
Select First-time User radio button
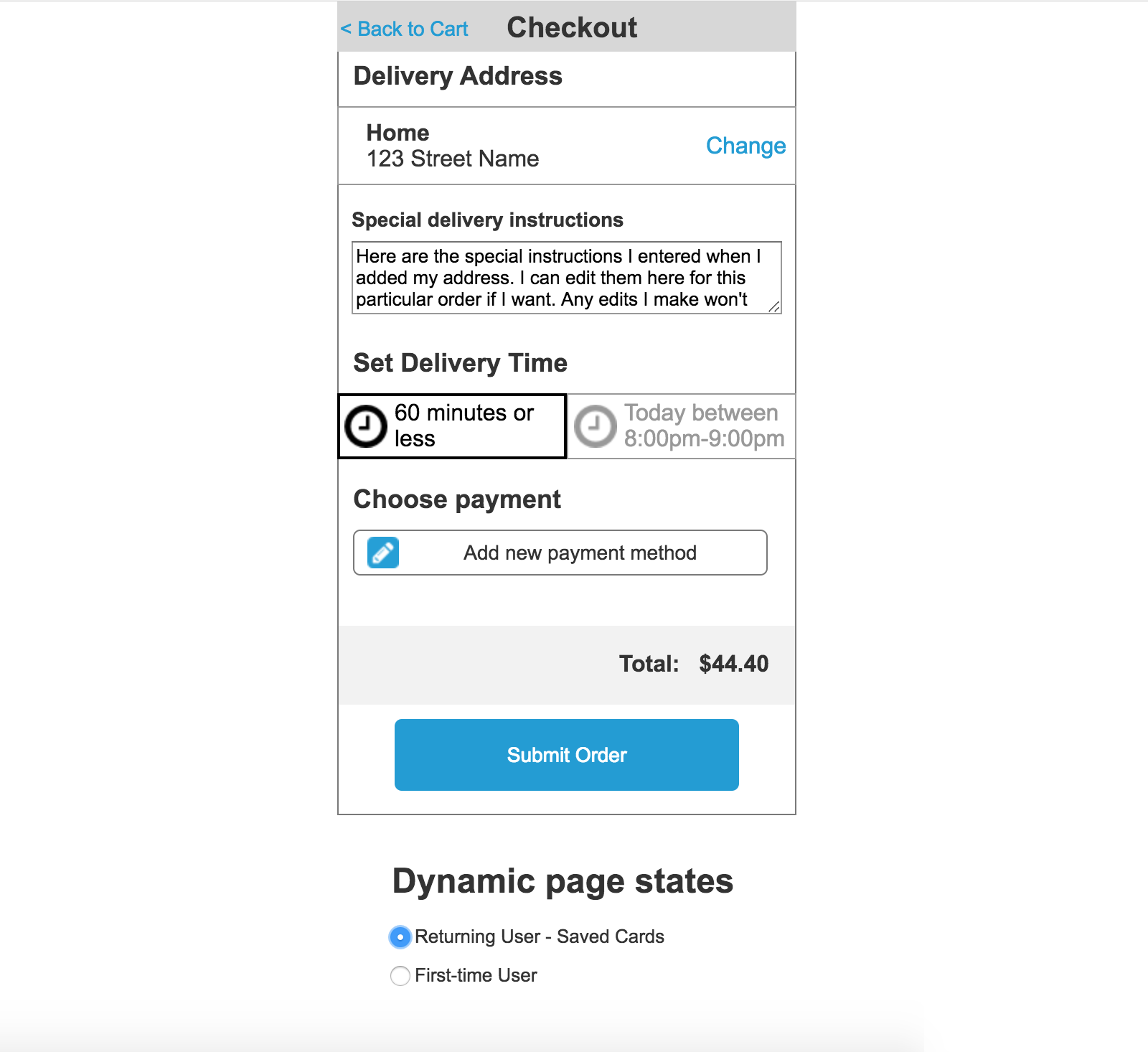click(x=400, y=976)
